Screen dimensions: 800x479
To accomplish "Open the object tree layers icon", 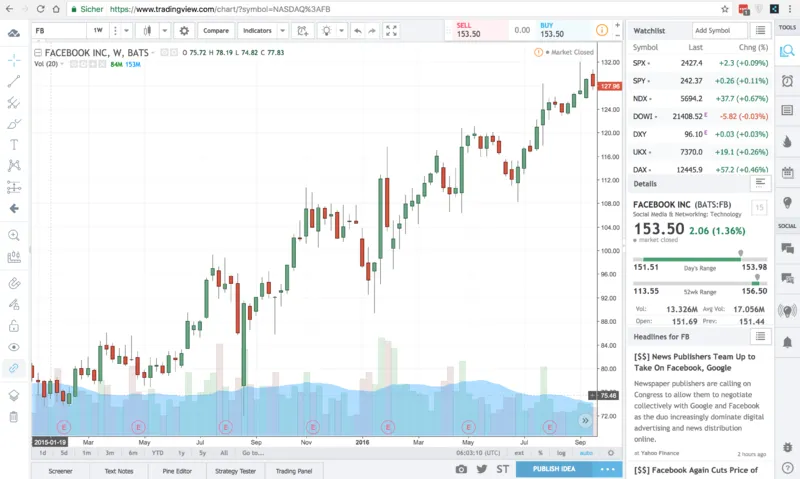I will 14,395.
